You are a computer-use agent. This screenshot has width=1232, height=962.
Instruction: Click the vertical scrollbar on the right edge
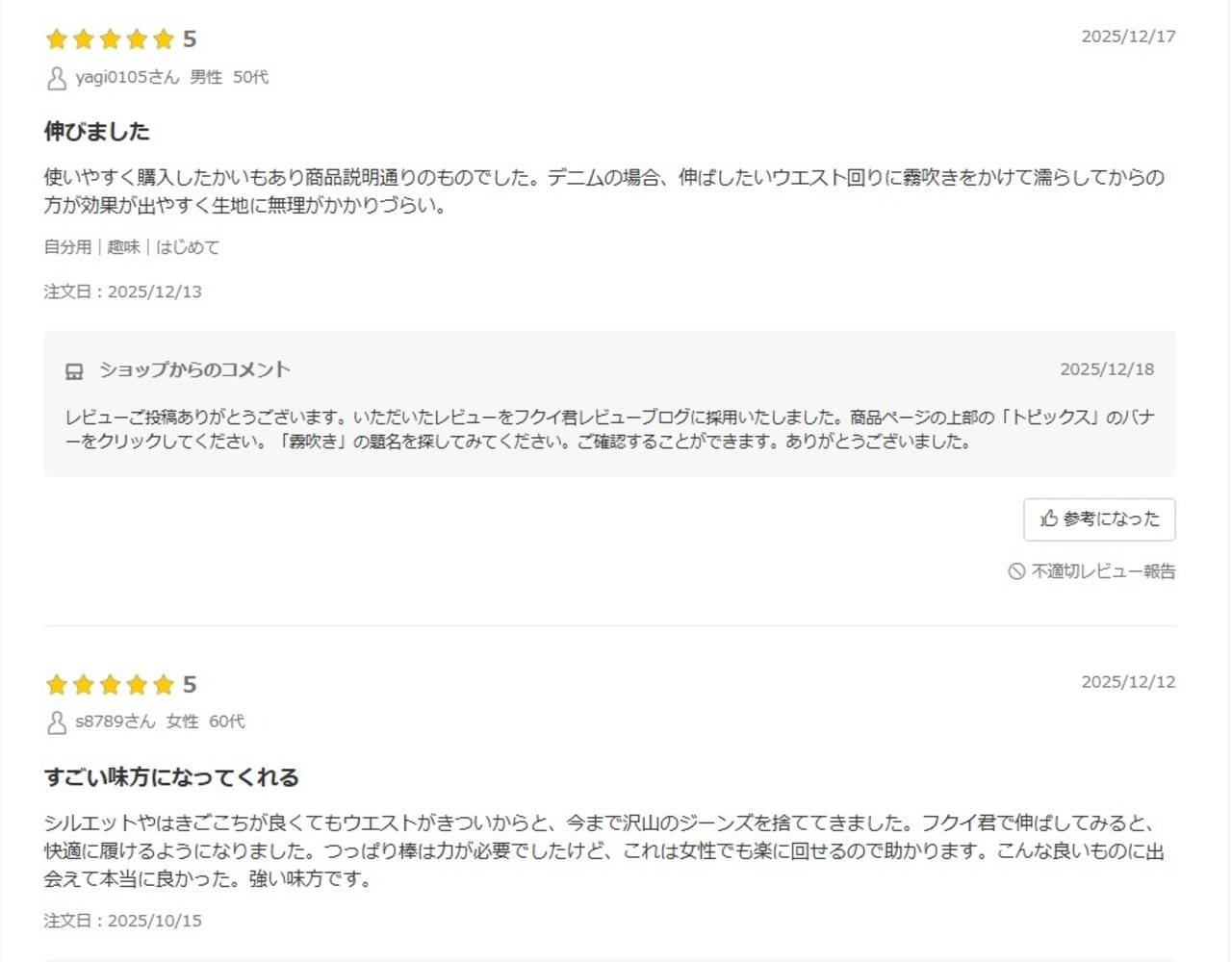coord(1228,481)
